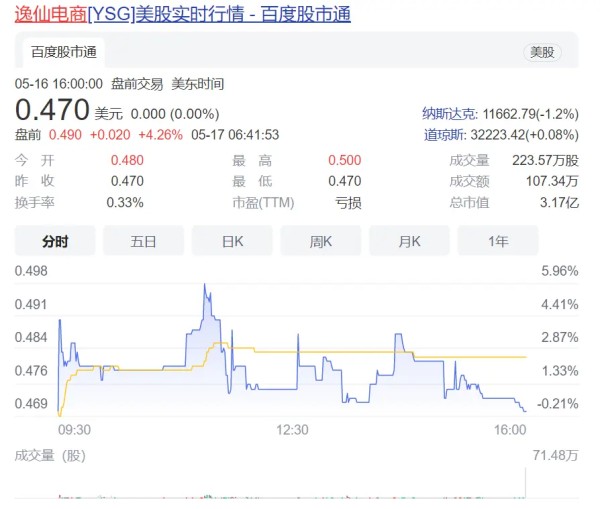Click the pre-market change +4.26%
Viewport: 600px width, 509px height.
(x=160, y=135)
